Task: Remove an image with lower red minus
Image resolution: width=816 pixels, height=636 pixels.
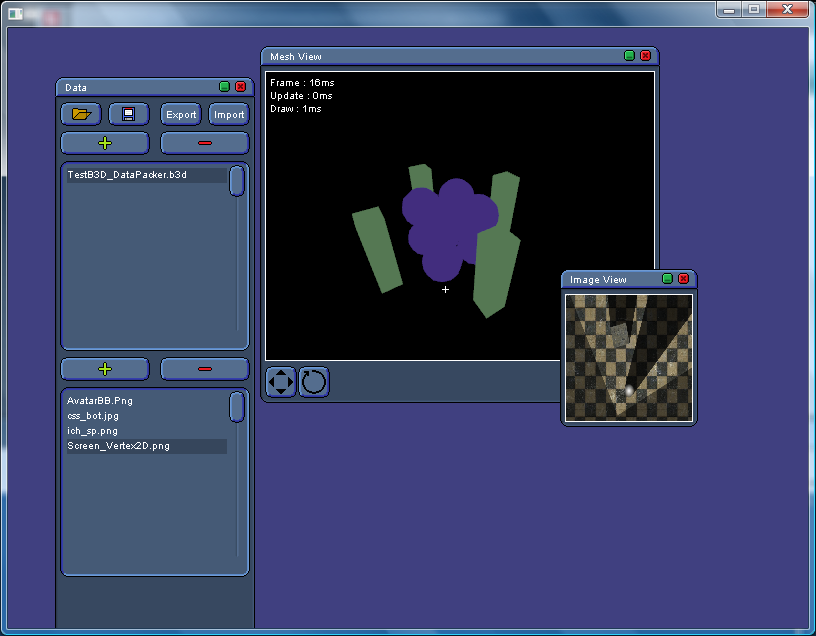Action: click(x=205, y=369)
